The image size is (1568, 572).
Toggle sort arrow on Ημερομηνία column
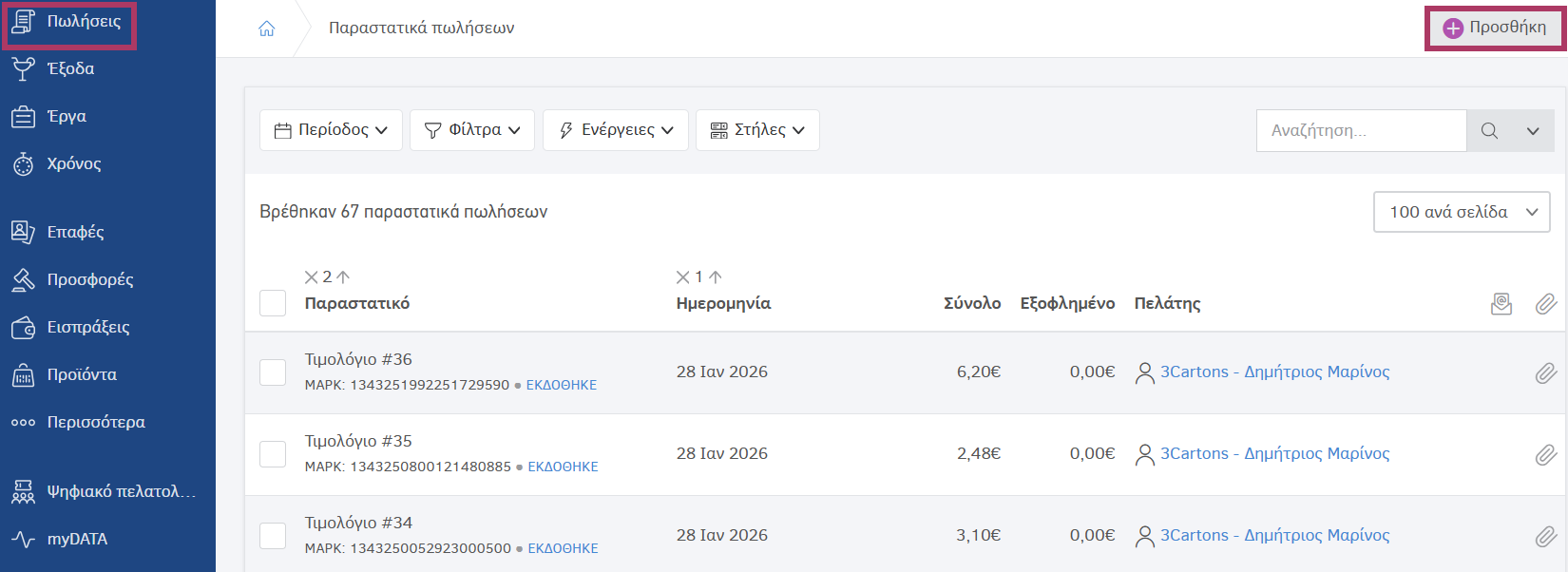point(716,277)
